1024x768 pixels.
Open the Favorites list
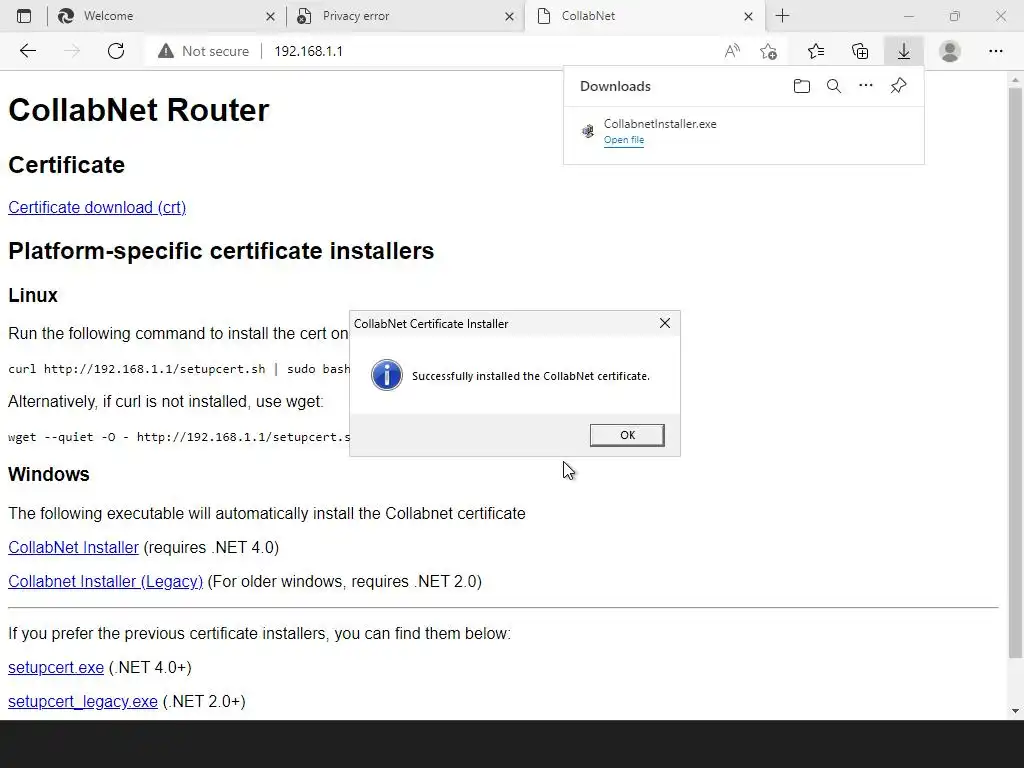click(x=816, y=51)
